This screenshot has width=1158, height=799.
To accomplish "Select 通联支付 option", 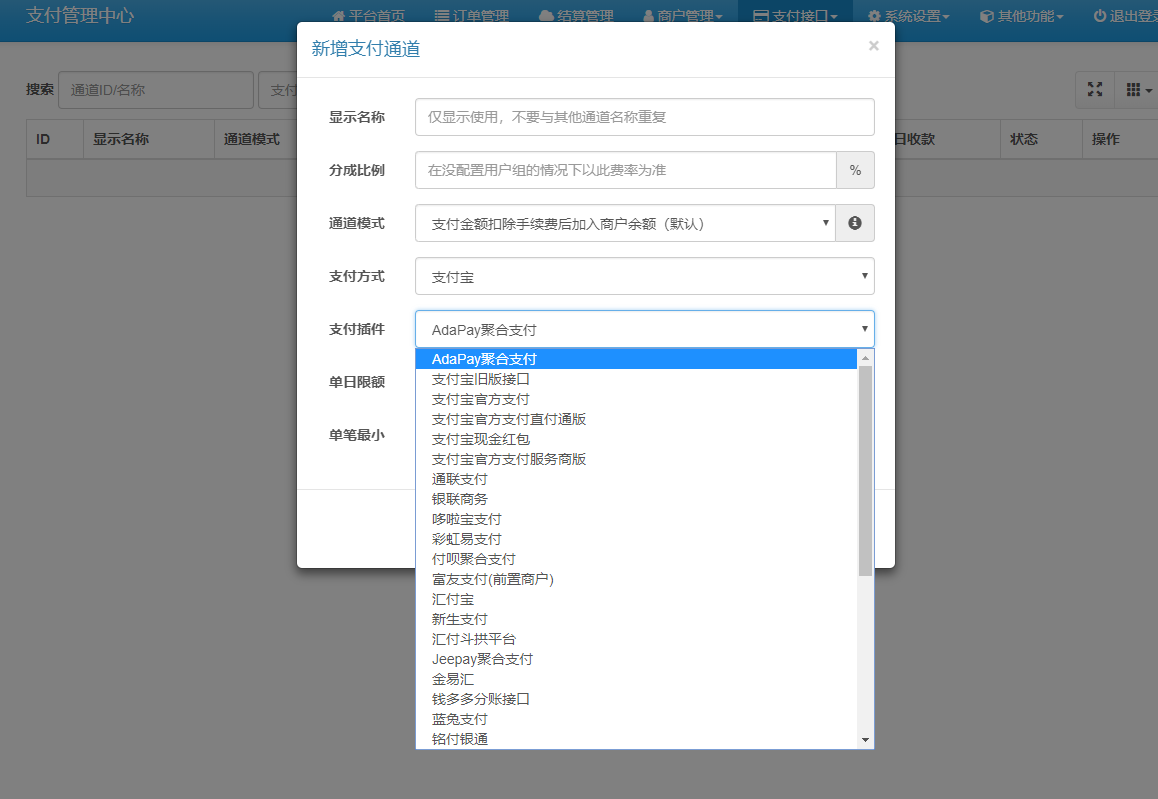I will (636, 479).
